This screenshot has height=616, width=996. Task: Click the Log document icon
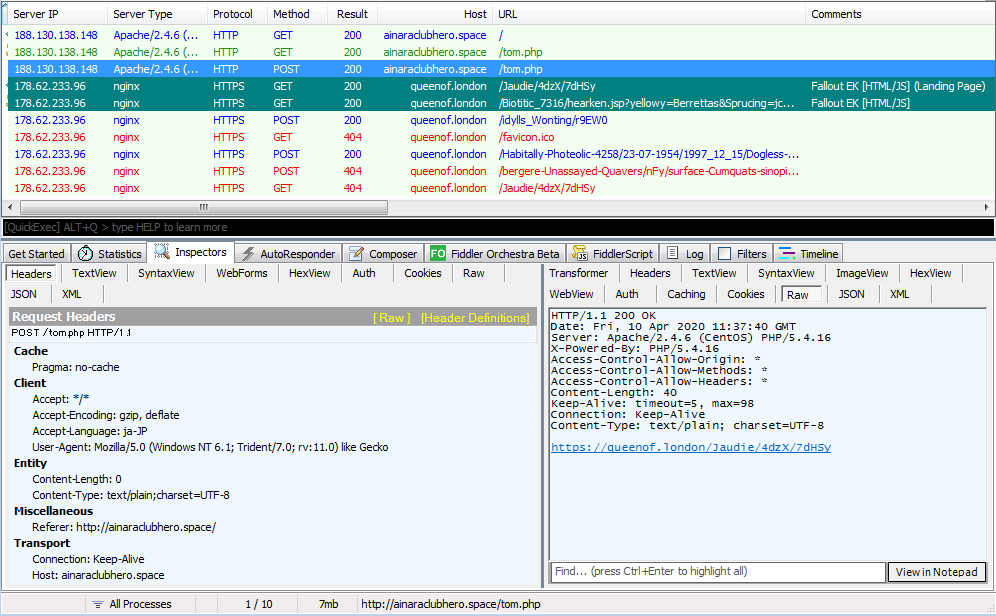coord(673,253)
